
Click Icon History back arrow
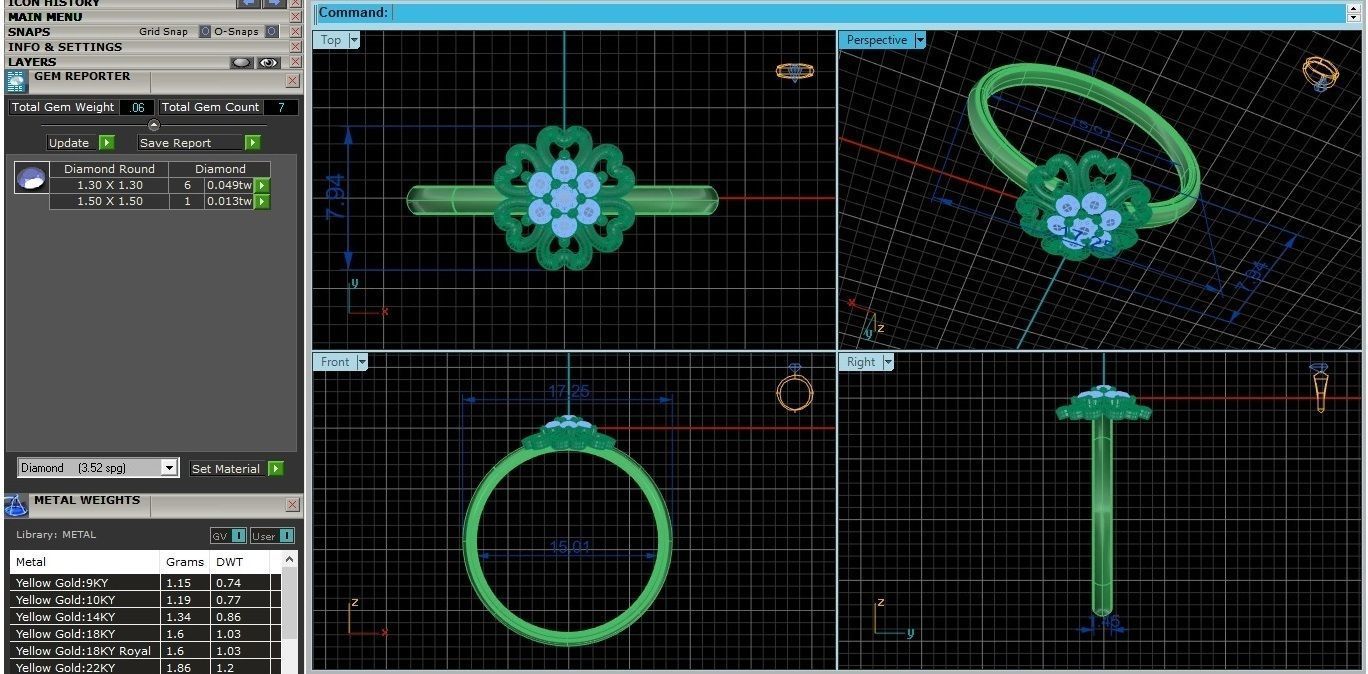(250, 3)
